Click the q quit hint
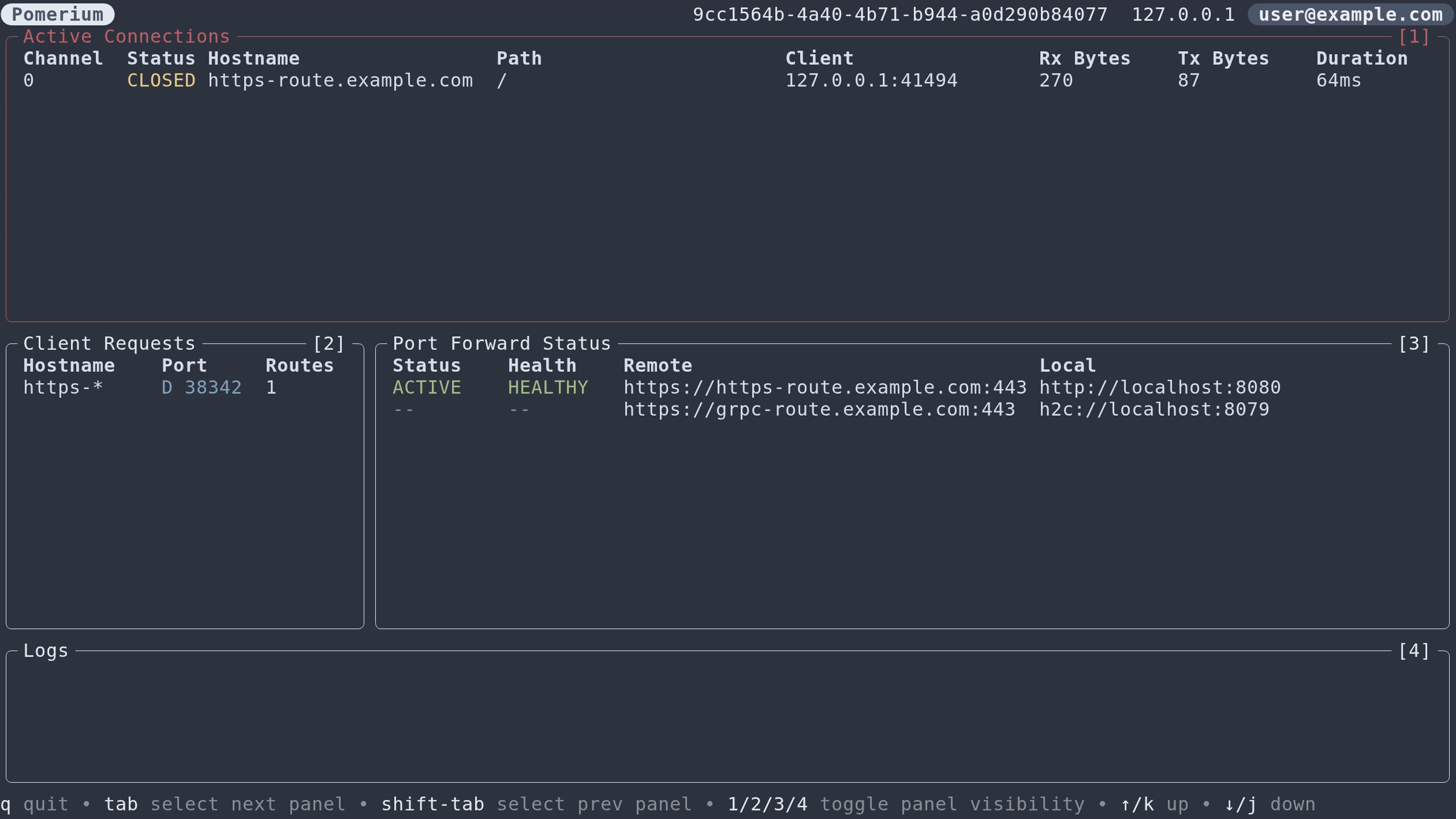The image size is (1456, 819). pos(34,804)
